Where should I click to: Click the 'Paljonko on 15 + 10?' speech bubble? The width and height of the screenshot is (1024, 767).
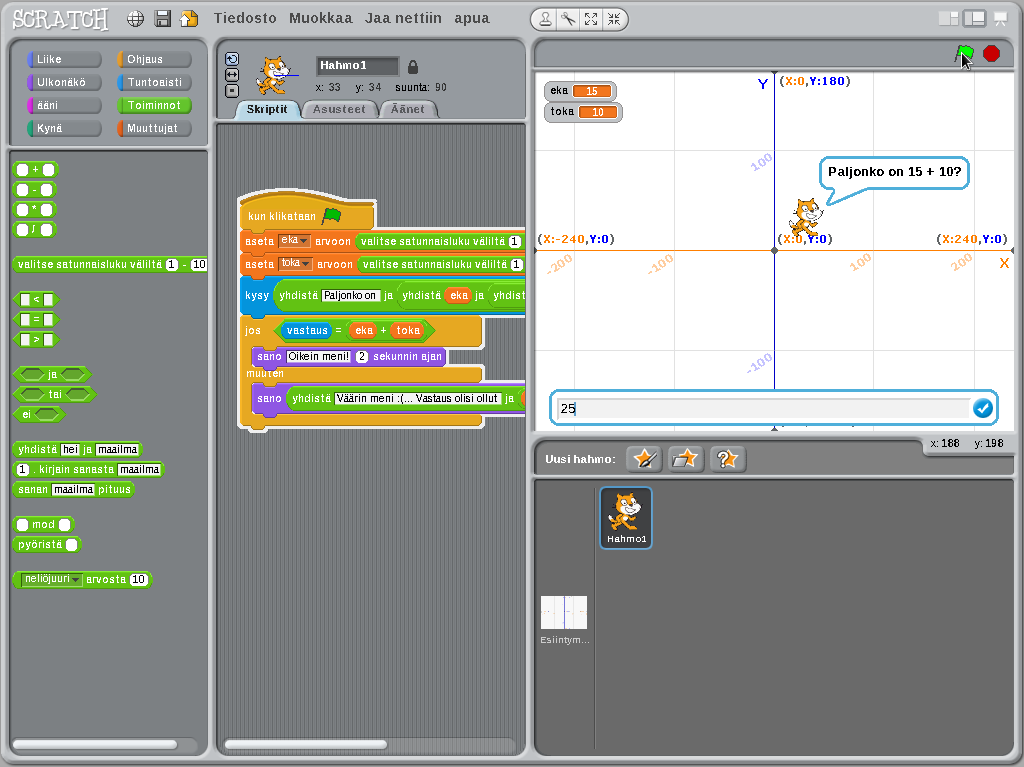point(894,172)
